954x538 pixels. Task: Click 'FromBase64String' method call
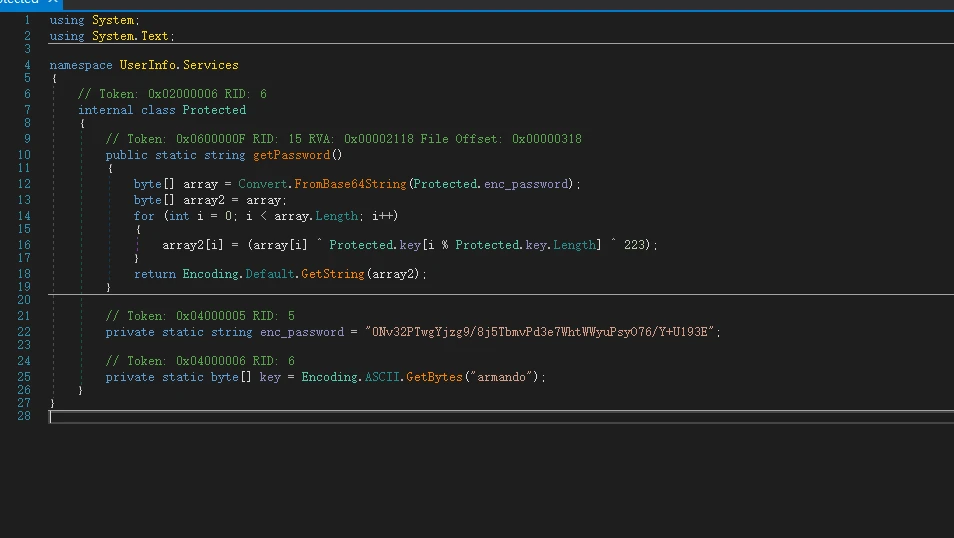(x=350, y=184)
